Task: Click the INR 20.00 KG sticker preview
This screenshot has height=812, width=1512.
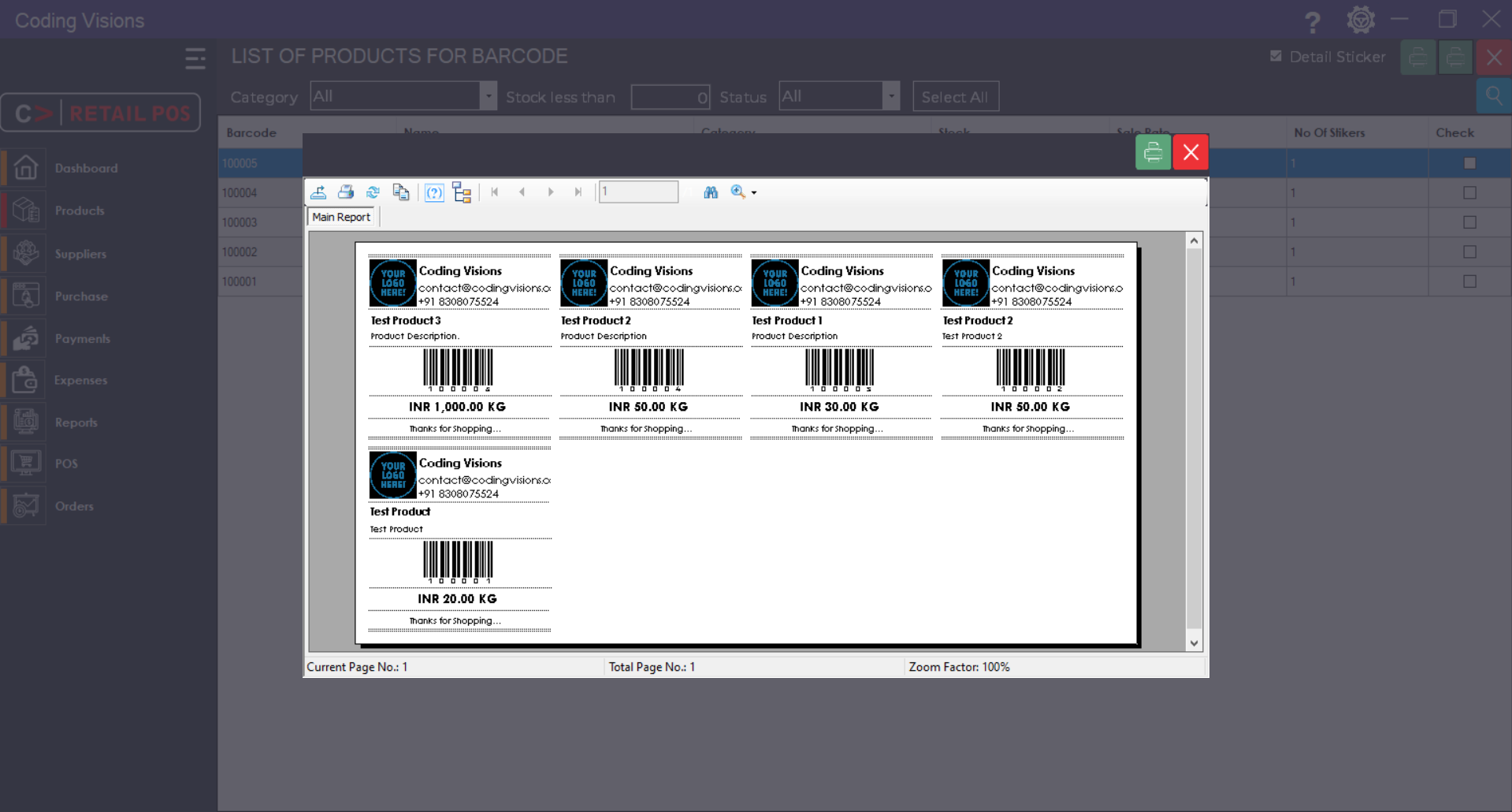Action: [460, 539]
